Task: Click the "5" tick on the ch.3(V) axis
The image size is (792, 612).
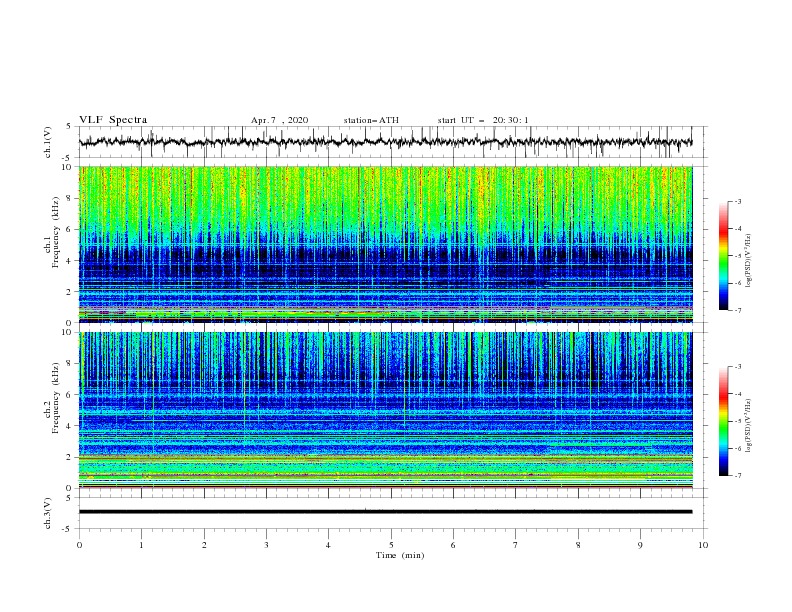Action: tap(70, 498)
